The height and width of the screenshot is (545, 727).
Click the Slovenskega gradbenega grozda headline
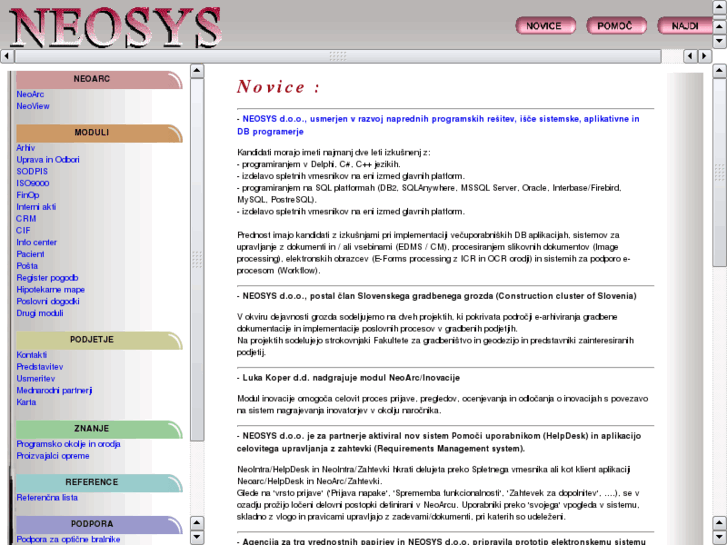437,296
